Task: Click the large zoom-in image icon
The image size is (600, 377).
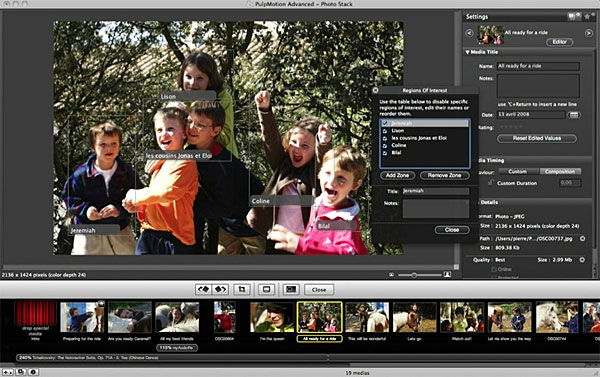Action: click(x=447, y=274)
